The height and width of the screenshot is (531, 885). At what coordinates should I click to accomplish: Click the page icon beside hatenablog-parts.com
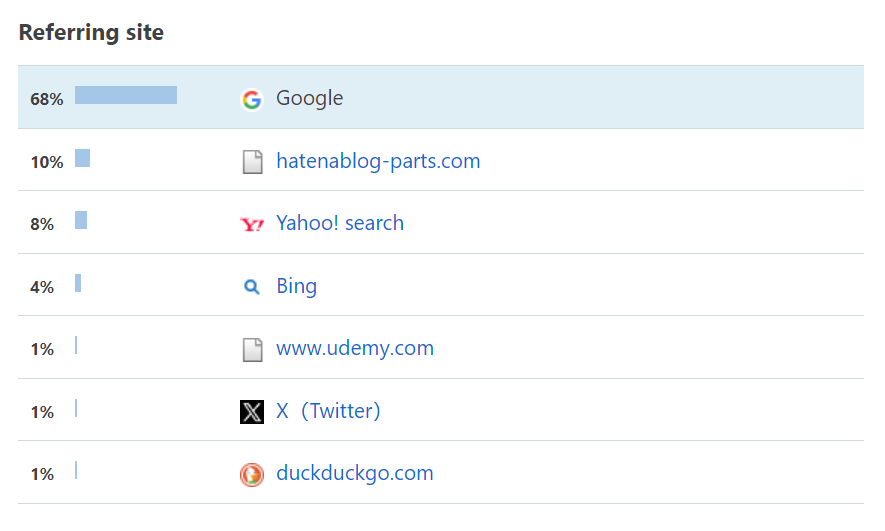(x=252, y=162)
